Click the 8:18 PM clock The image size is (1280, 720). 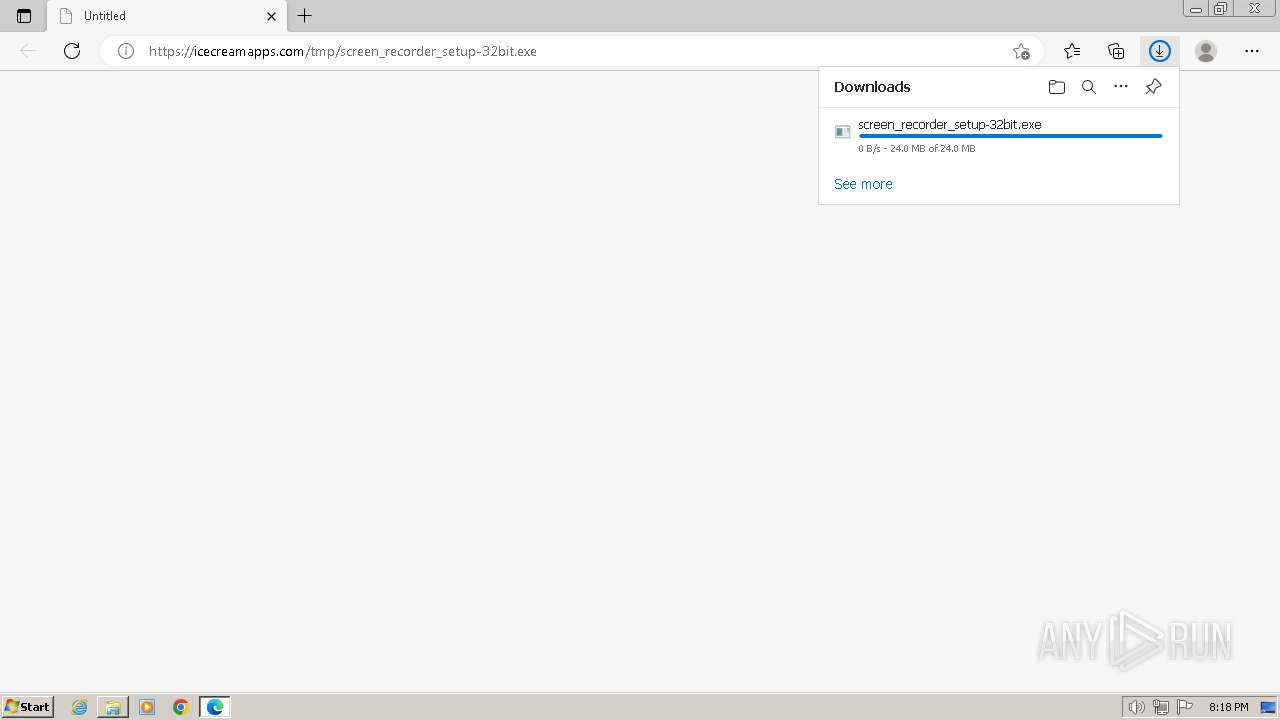[1228, 707]
